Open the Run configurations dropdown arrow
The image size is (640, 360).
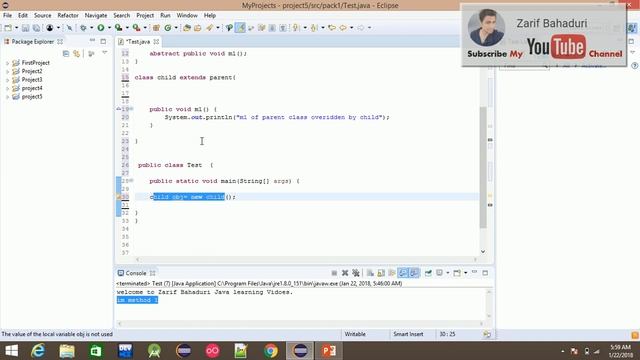point(109,28)
